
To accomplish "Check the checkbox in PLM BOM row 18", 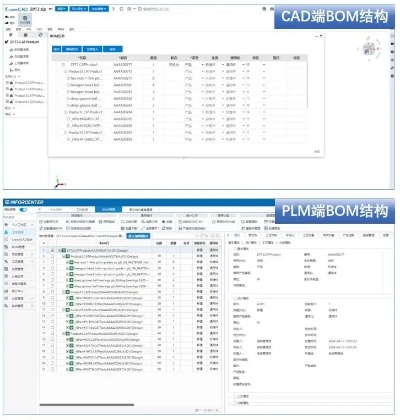I will tap(52, 351).
